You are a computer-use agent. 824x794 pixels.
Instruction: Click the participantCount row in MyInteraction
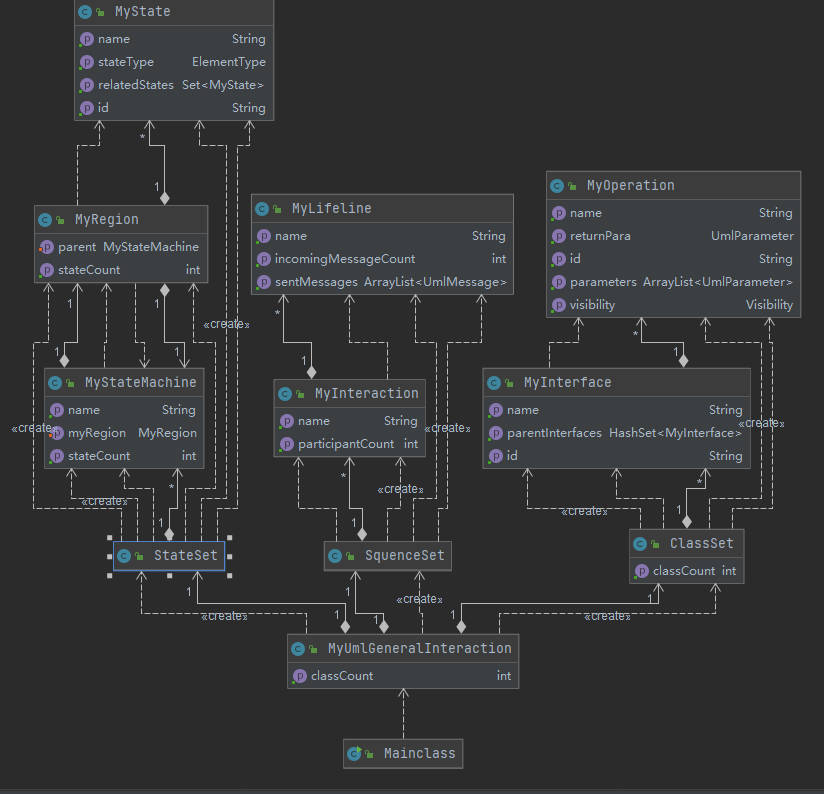(349, 444)
